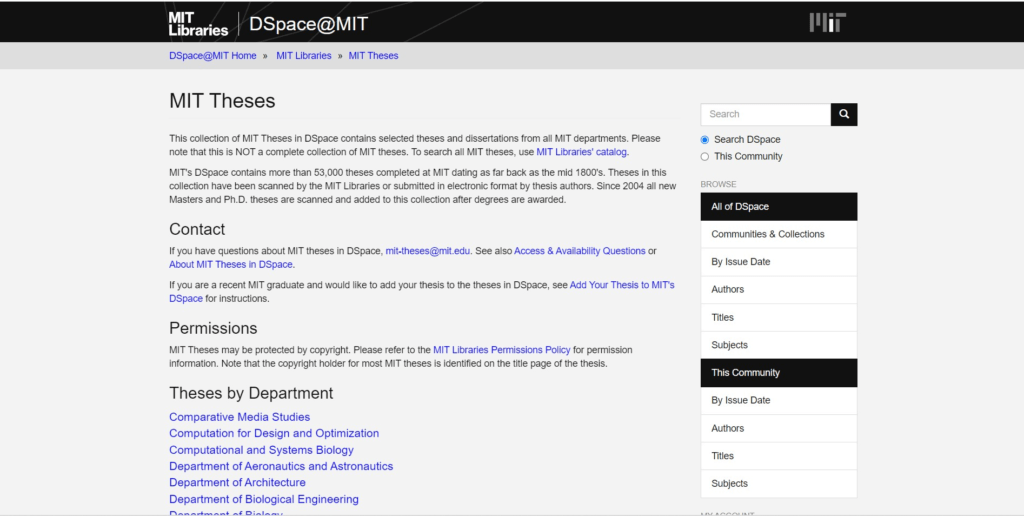Browse all DSpace Titles
Screen dimensions: 1024x516
[778, 317]
